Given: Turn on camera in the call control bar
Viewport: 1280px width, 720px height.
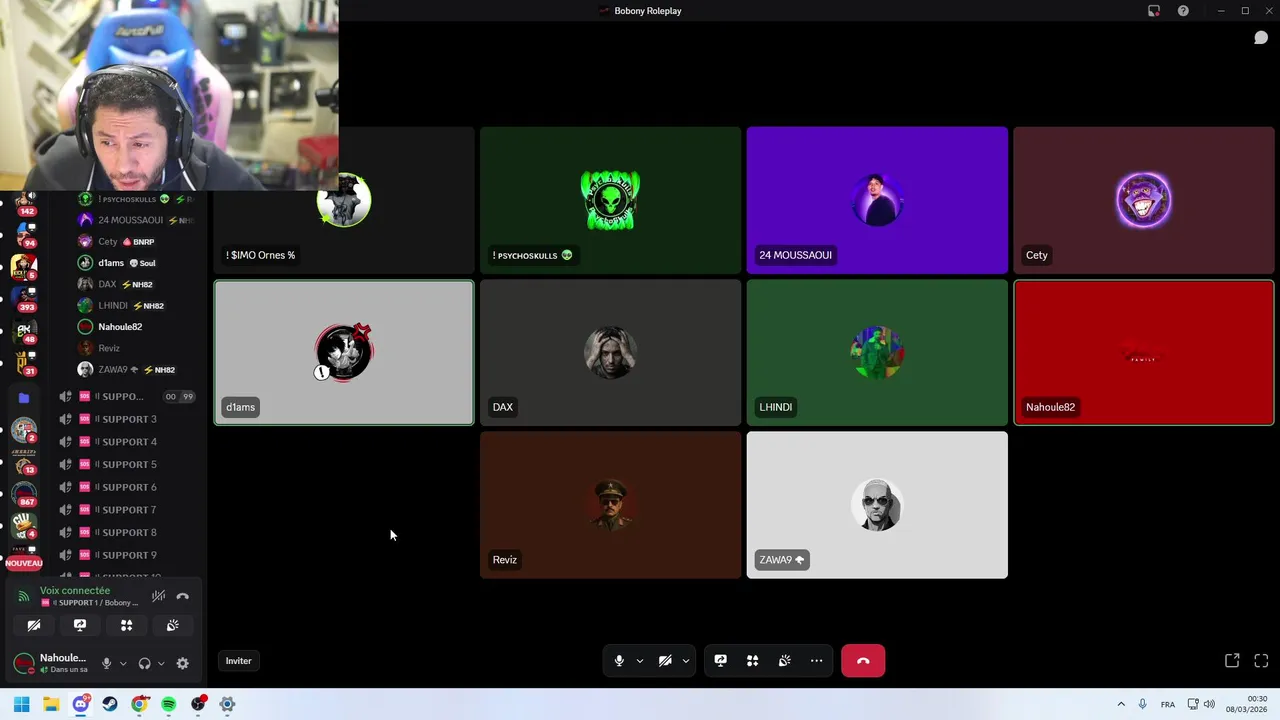Looking at the screenshot, I should click(x=665, y=661).
